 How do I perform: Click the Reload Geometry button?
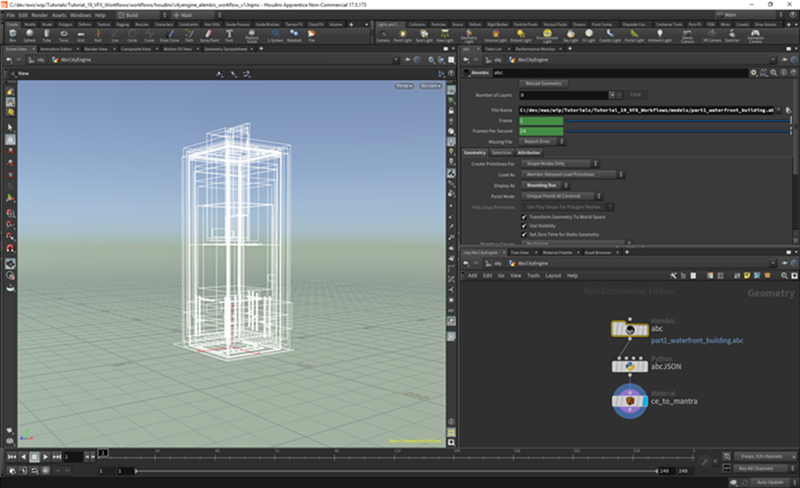545,83
